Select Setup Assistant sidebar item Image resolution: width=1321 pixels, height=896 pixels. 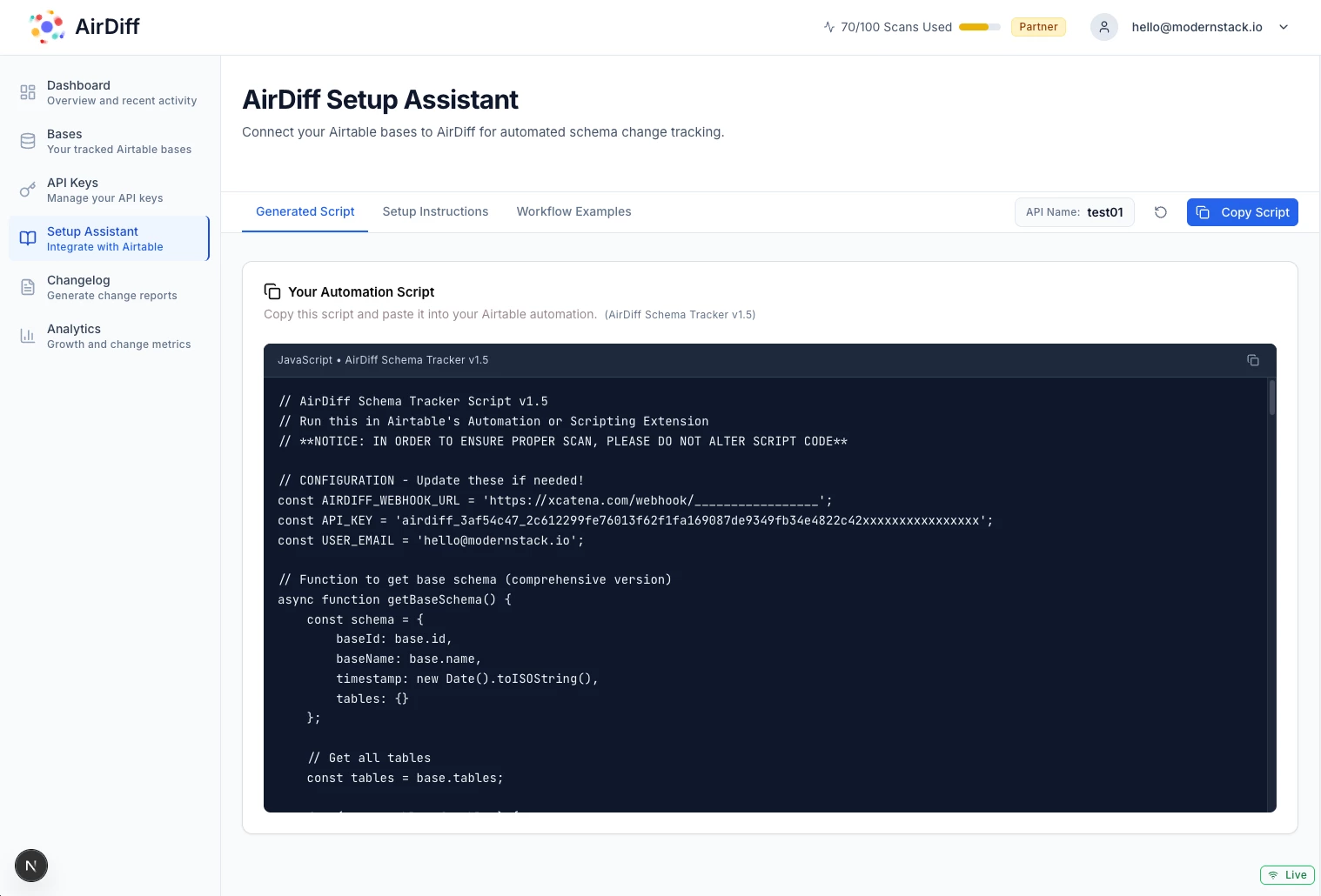pyautogui.click(x=110, y=238)
